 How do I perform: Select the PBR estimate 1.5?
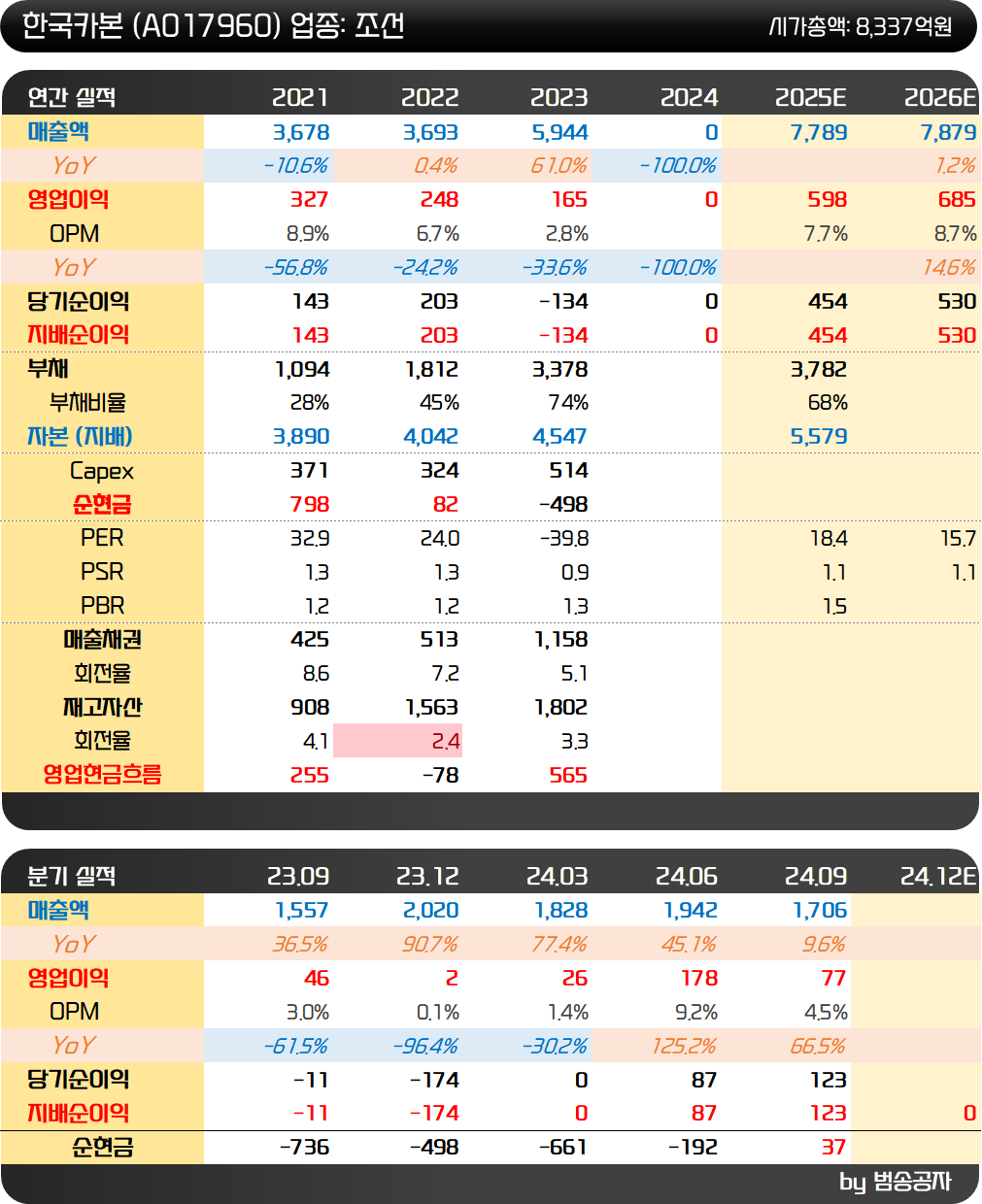click(x=834, y=606)
